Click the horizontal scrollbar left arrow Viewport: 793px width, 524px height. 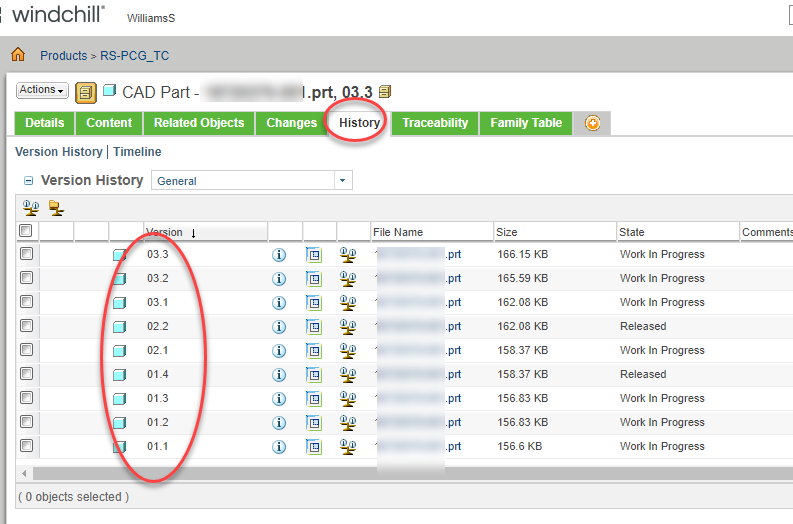[x=24, y=473]
